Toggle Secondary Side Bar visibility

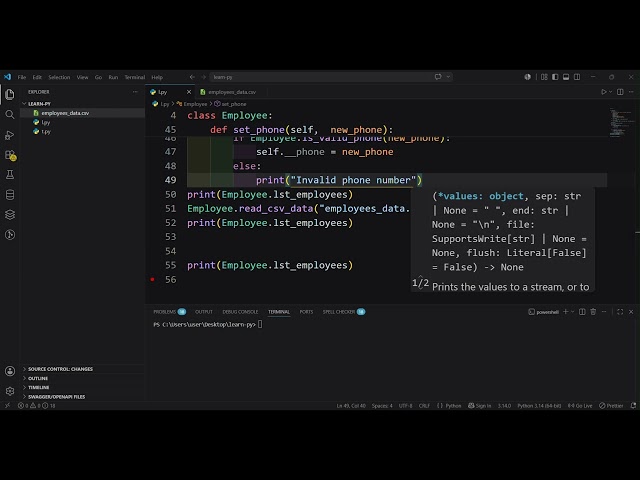(577, 77)
